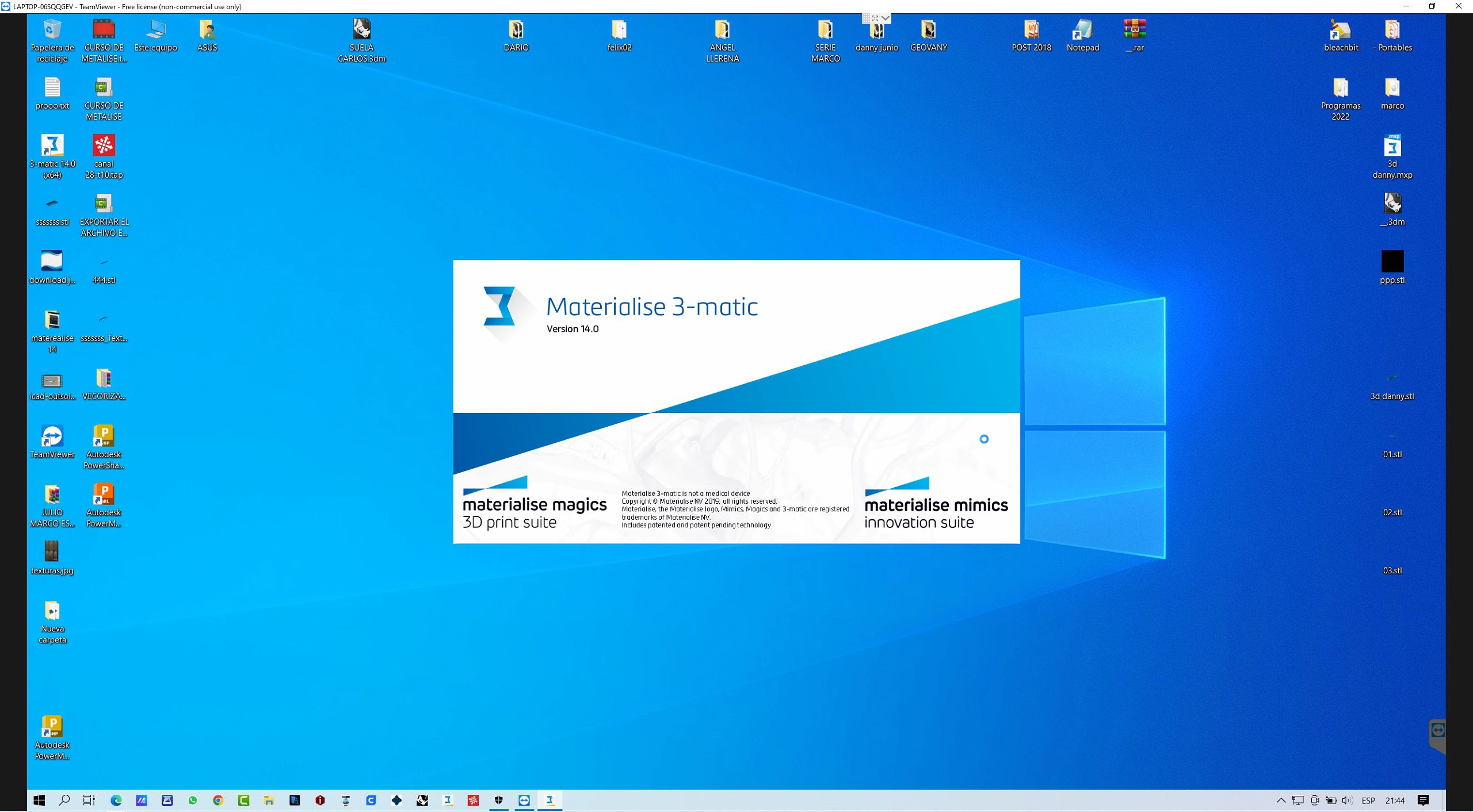Open the volume control in system tray
Image resolution: width=1473 pixels, height=812 pixels.
(x=1346, y=800)
